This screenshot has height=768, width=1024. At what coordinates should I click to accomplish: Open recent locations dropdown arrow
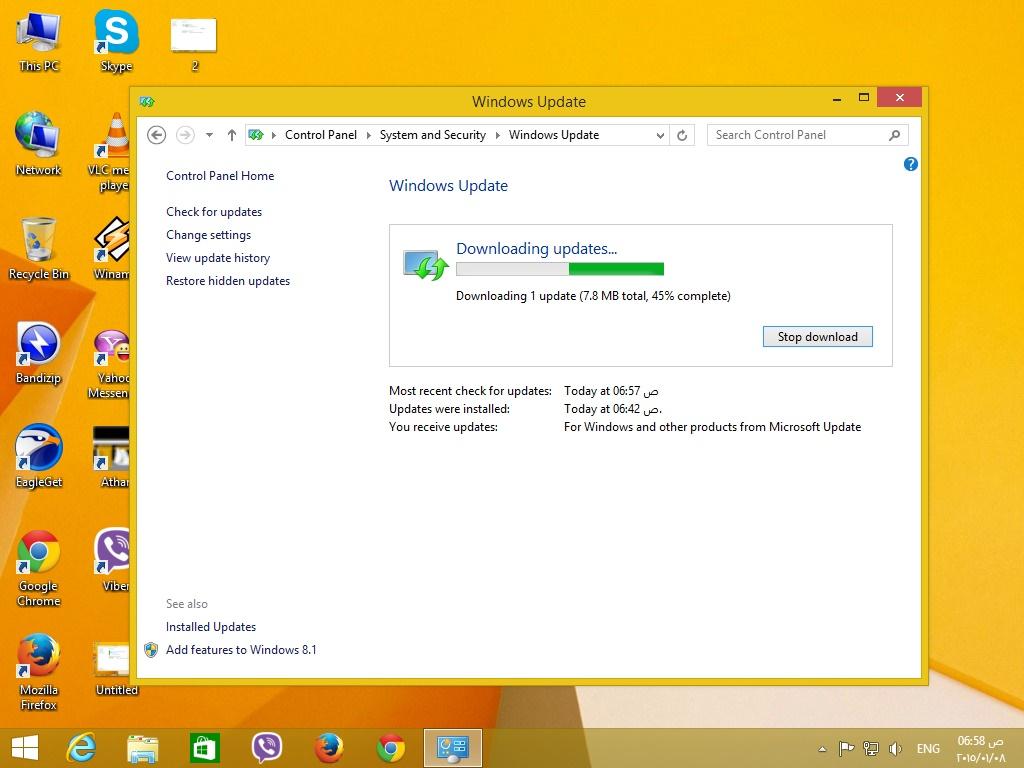(x=209, y=135)
